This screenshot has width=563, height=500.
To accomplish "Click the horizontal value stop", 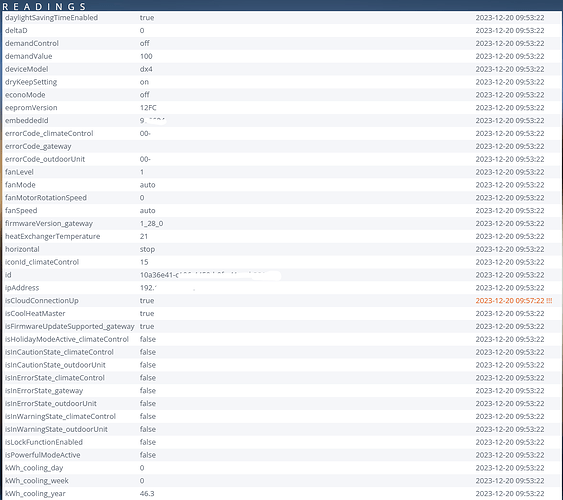I will click(147, 249).
